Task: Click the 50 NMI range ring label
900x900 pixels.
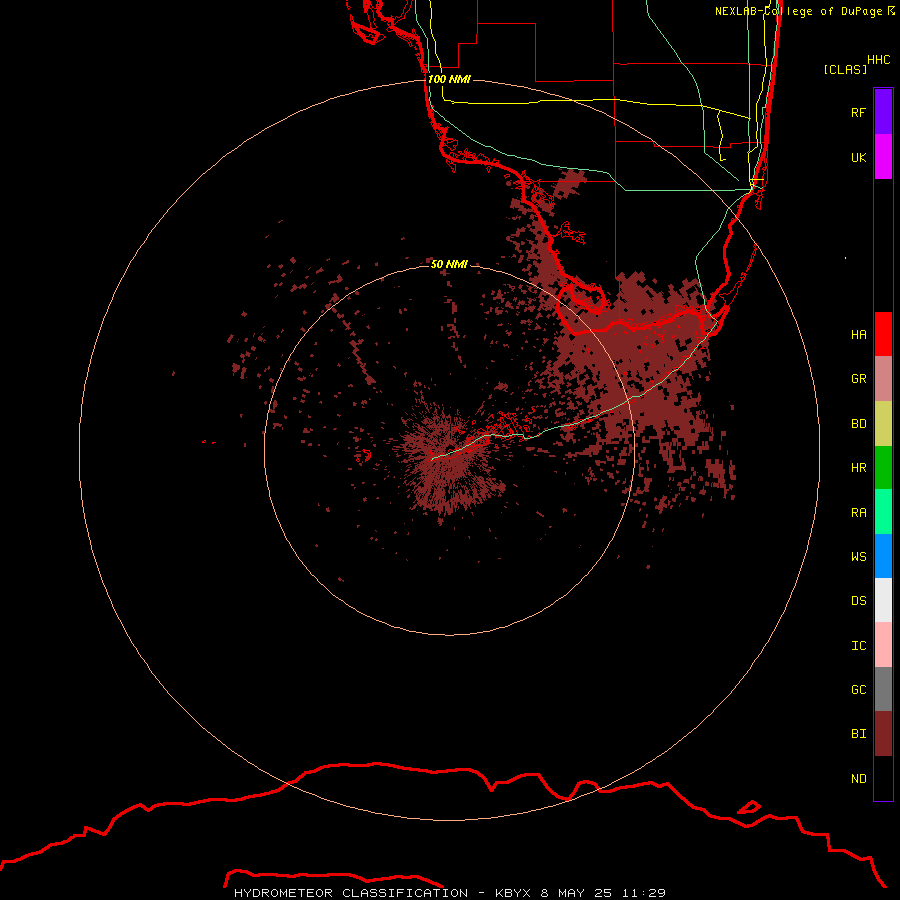Action: pyautogui.click(x=449, y=264)
